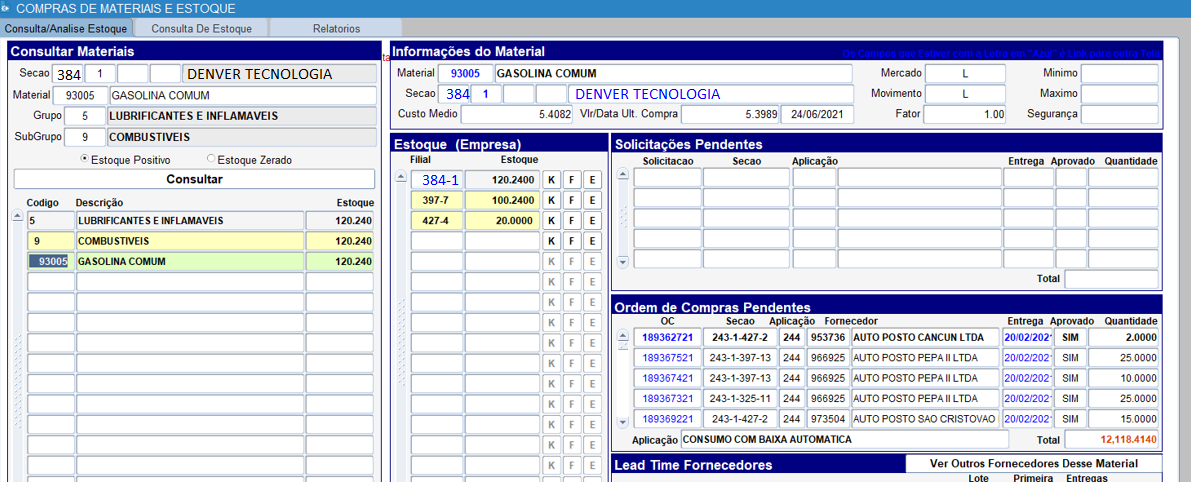Click the Fator field showing 1.00
Image resolution: width=1191 pixels, height=482 pixels.
pos(965,115)
